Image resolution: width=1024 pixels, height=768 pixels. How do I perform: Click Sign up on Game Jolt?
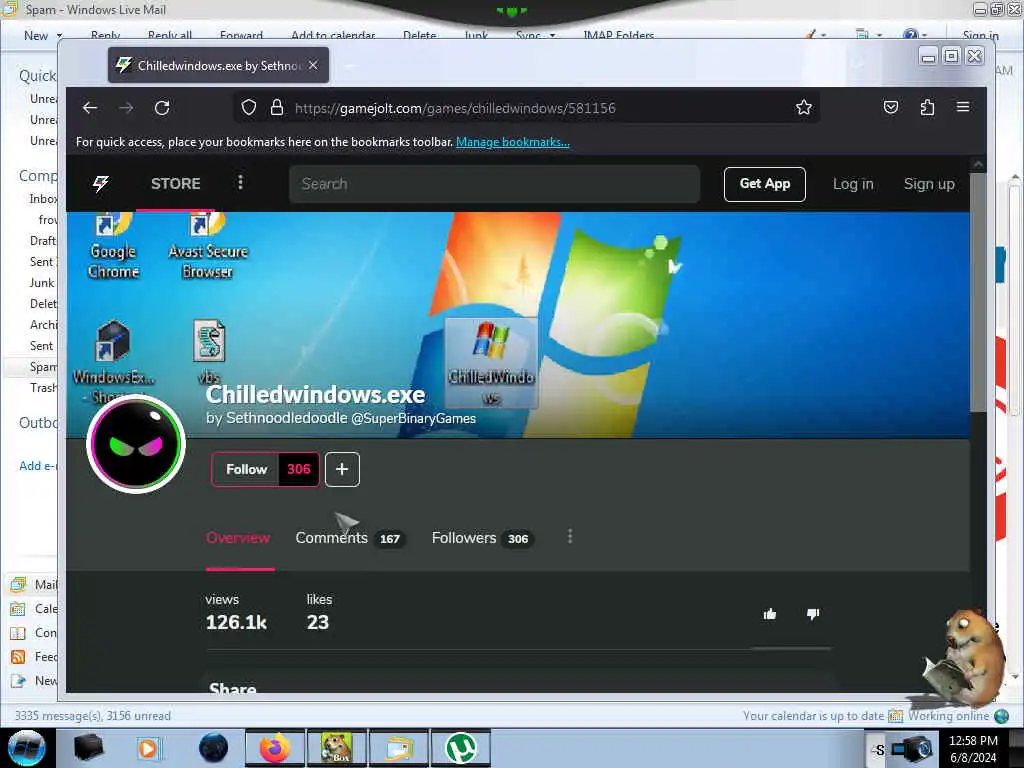click(x=929, y=184)
